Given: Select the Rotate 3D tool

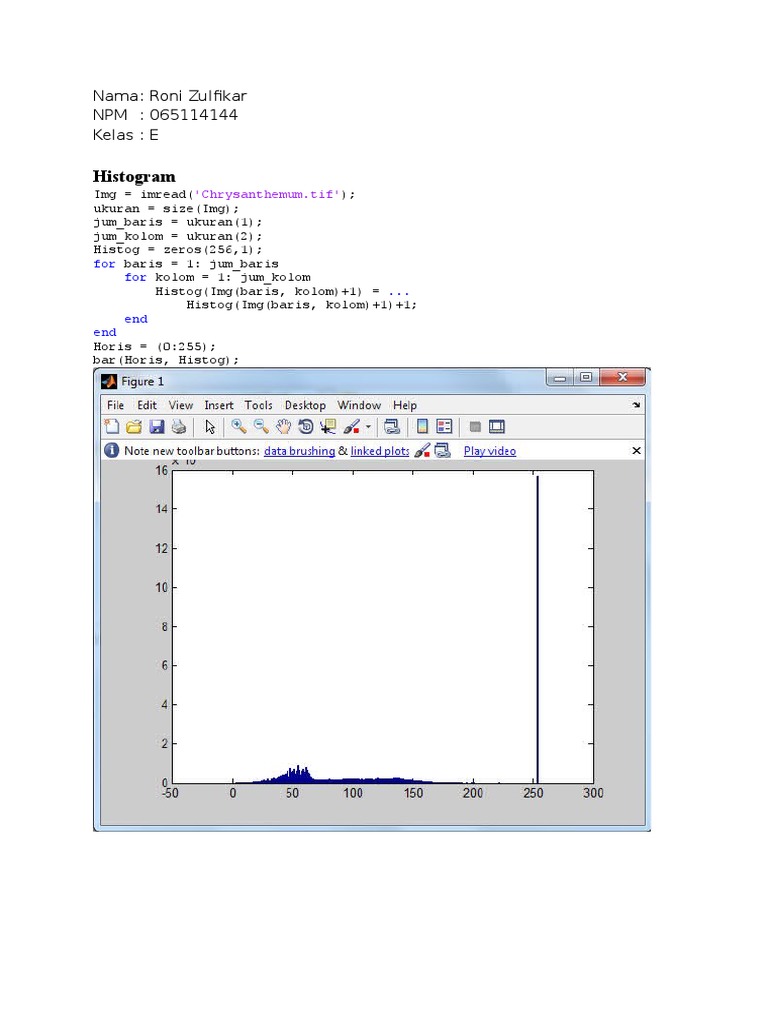Looking at the screenshot, I should [x=306, y=426].
